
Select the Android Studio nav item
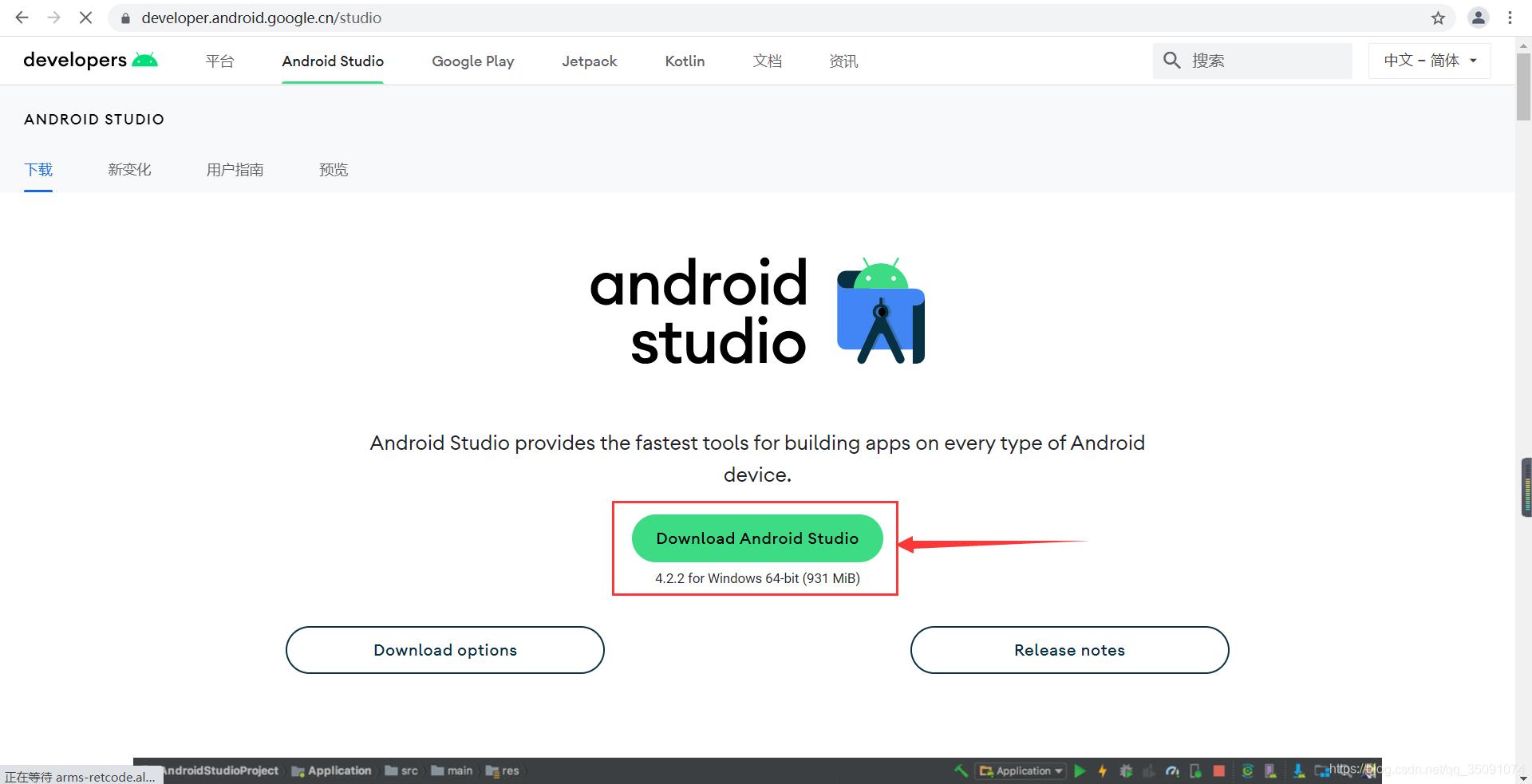[333, 61]
